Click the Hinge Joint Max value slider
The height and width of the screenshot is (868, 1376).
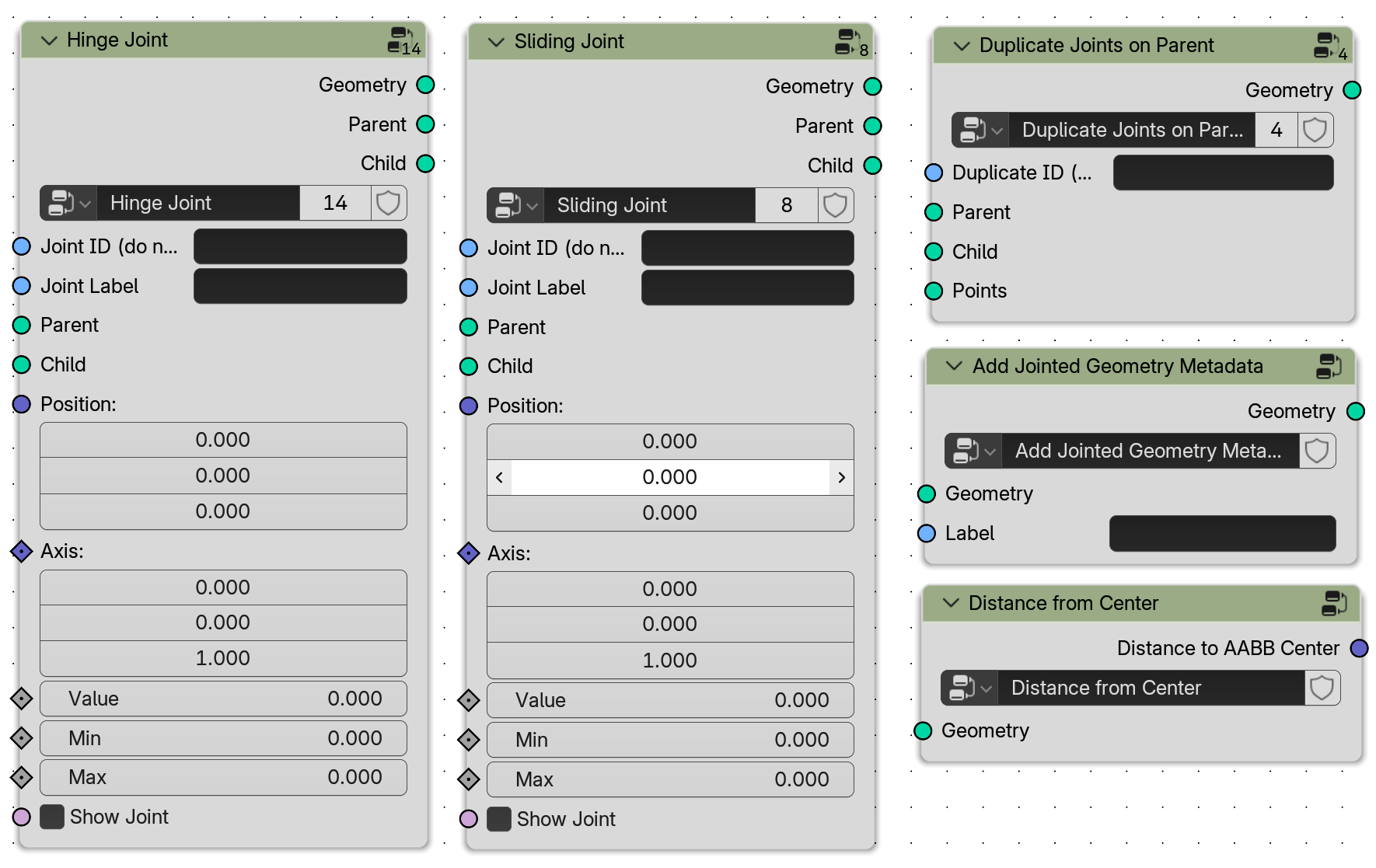click(223, 777)
